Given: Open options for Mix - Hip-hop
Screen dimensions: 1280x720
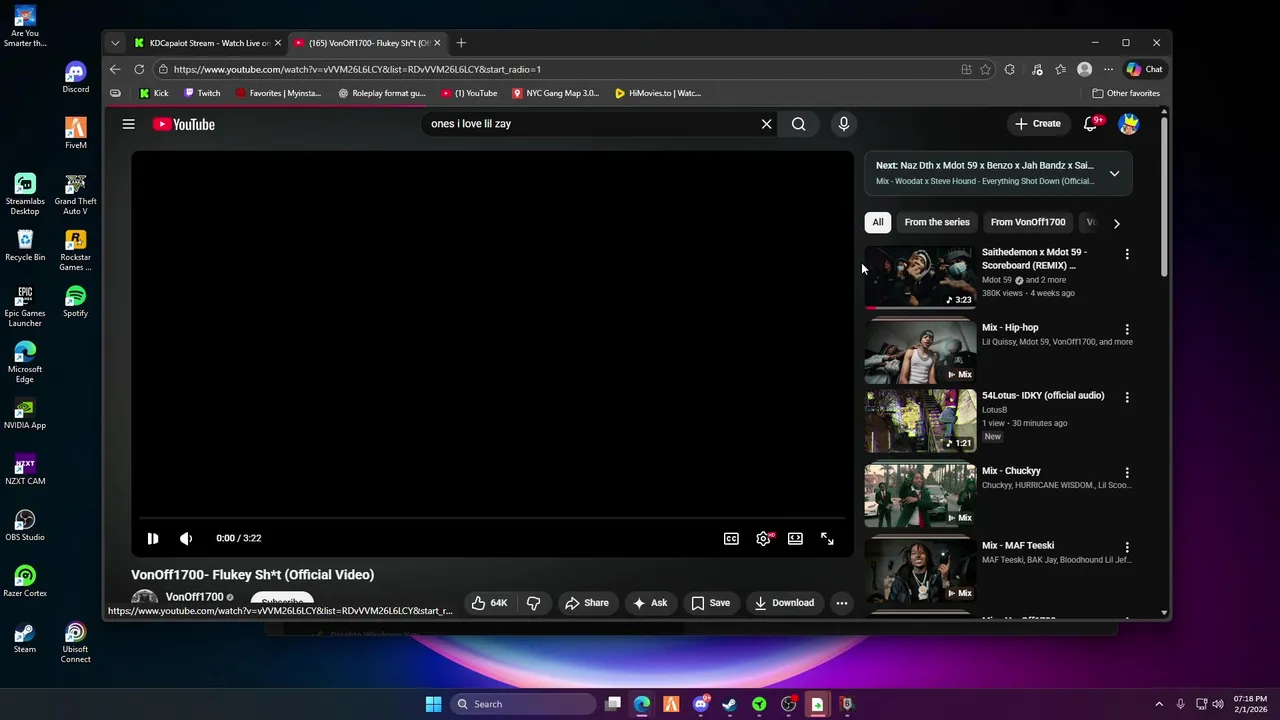Looking at the screenshot, I should [1127, 329].
